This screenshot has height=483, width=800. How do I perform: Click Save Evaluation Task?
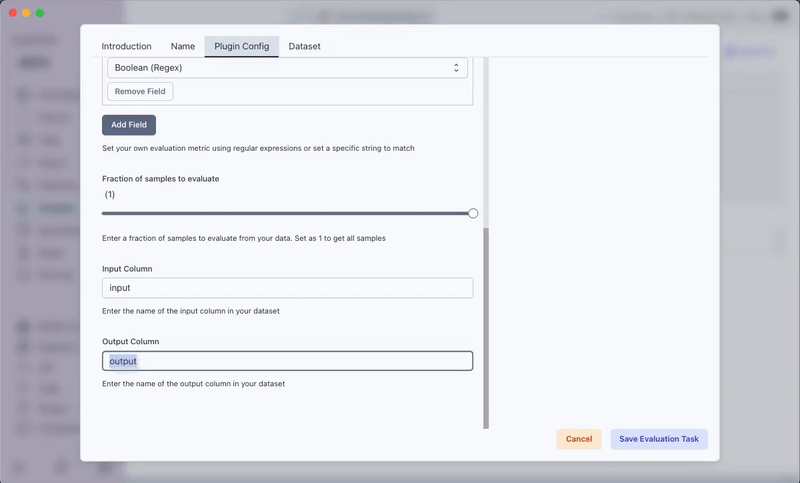click(659, 439)
